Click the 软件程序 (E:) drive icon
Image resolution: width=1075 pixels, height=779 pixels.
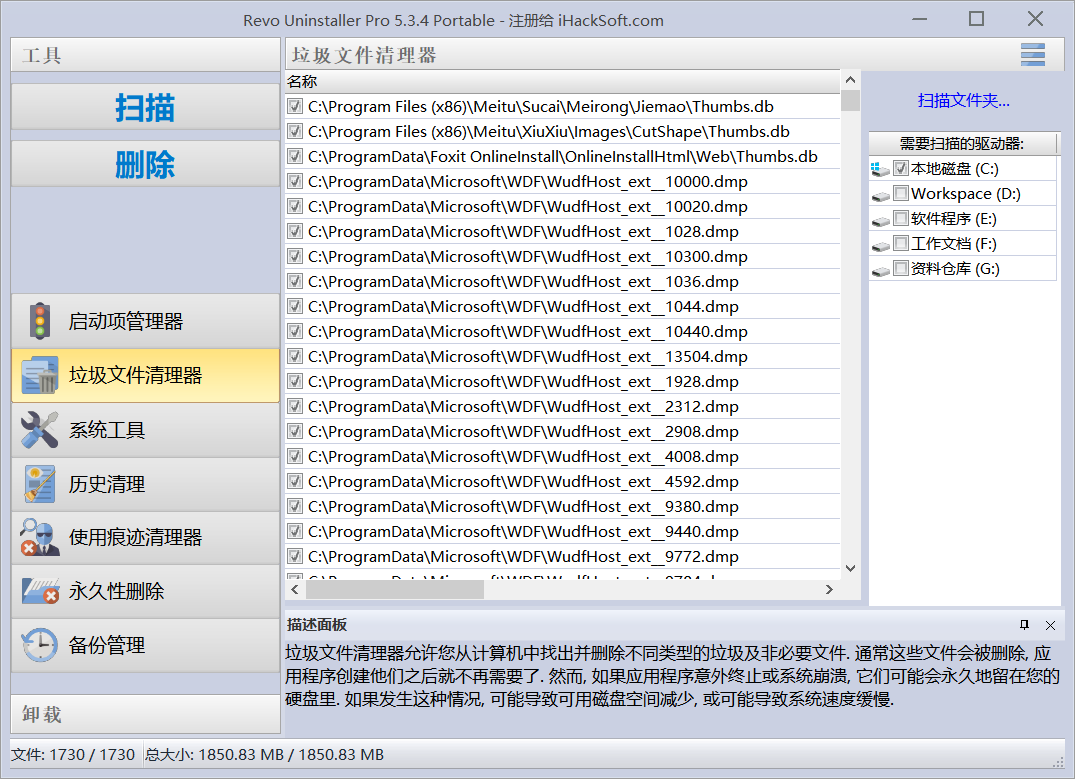[880, 220]
